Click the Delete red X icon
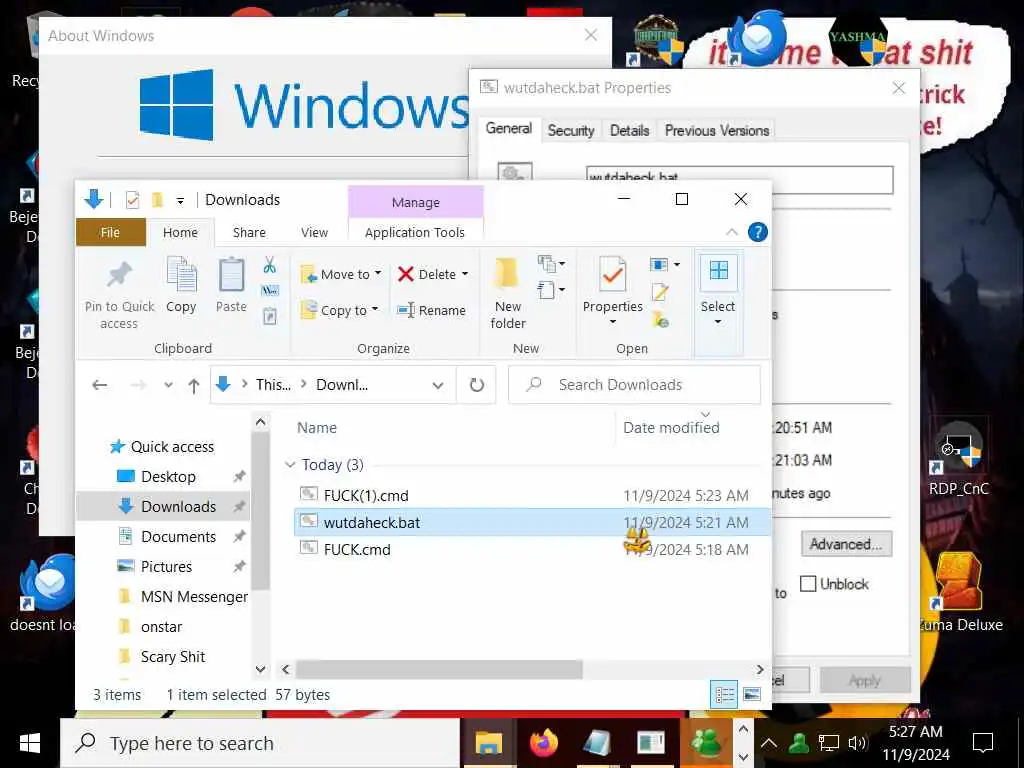The width and height of the screenshot is (1024, 768). pyautogui.click(x=406, y=274)
